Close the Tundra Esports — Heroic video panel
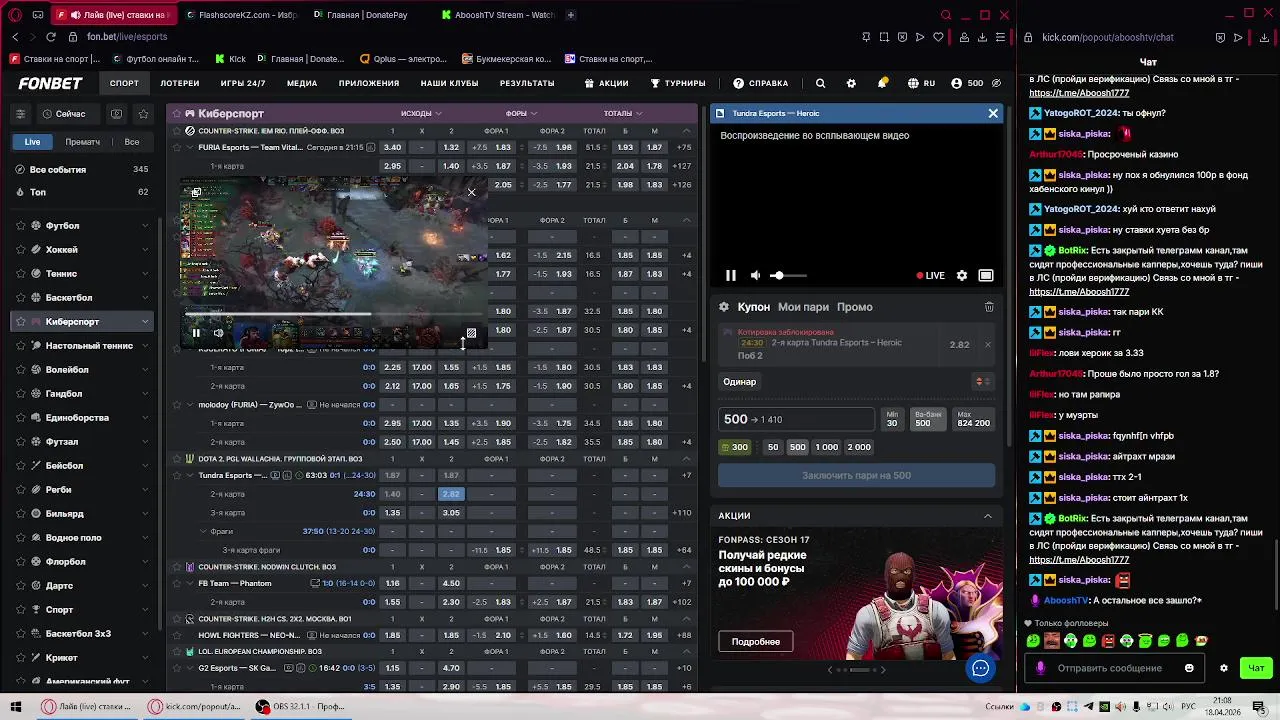Image resolution: width=1280 pixels, height=720 pixels. point(993,113)
